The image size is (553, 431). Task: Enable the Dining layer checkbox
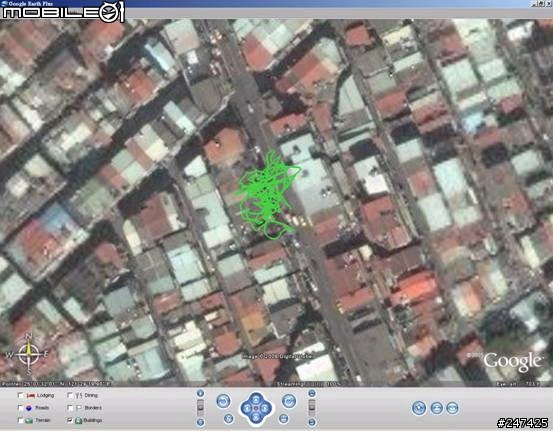tap(70, 395)
